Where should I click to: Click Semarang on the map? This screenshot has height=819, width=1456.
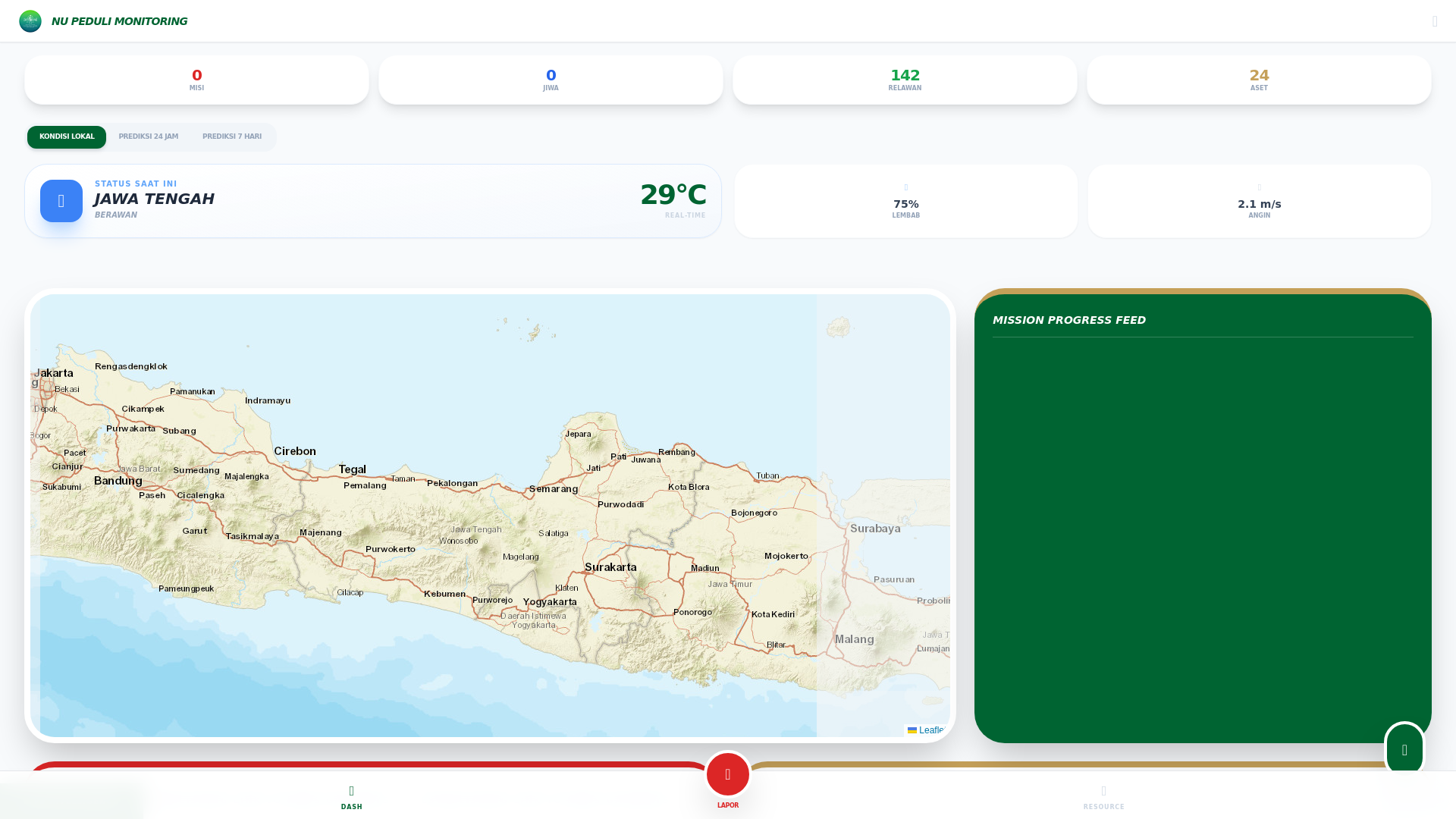point(554,489)
